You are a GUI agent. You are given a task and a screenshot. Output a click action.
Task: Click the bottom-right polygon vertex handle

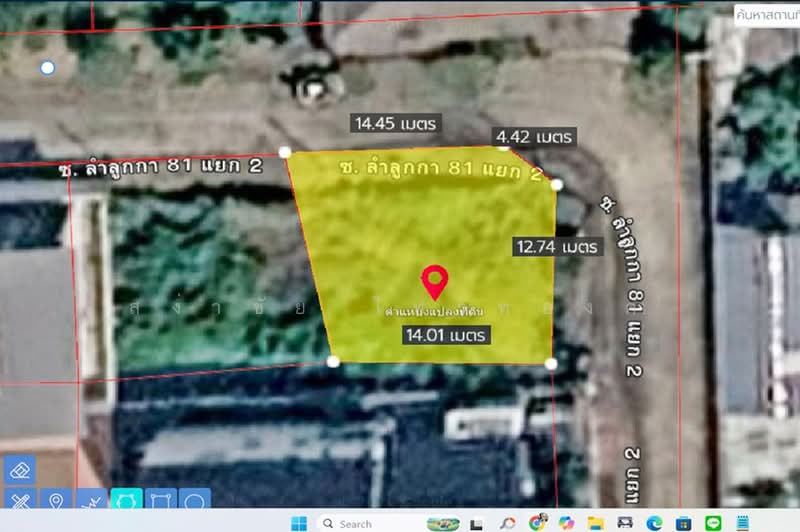point(551,364)
